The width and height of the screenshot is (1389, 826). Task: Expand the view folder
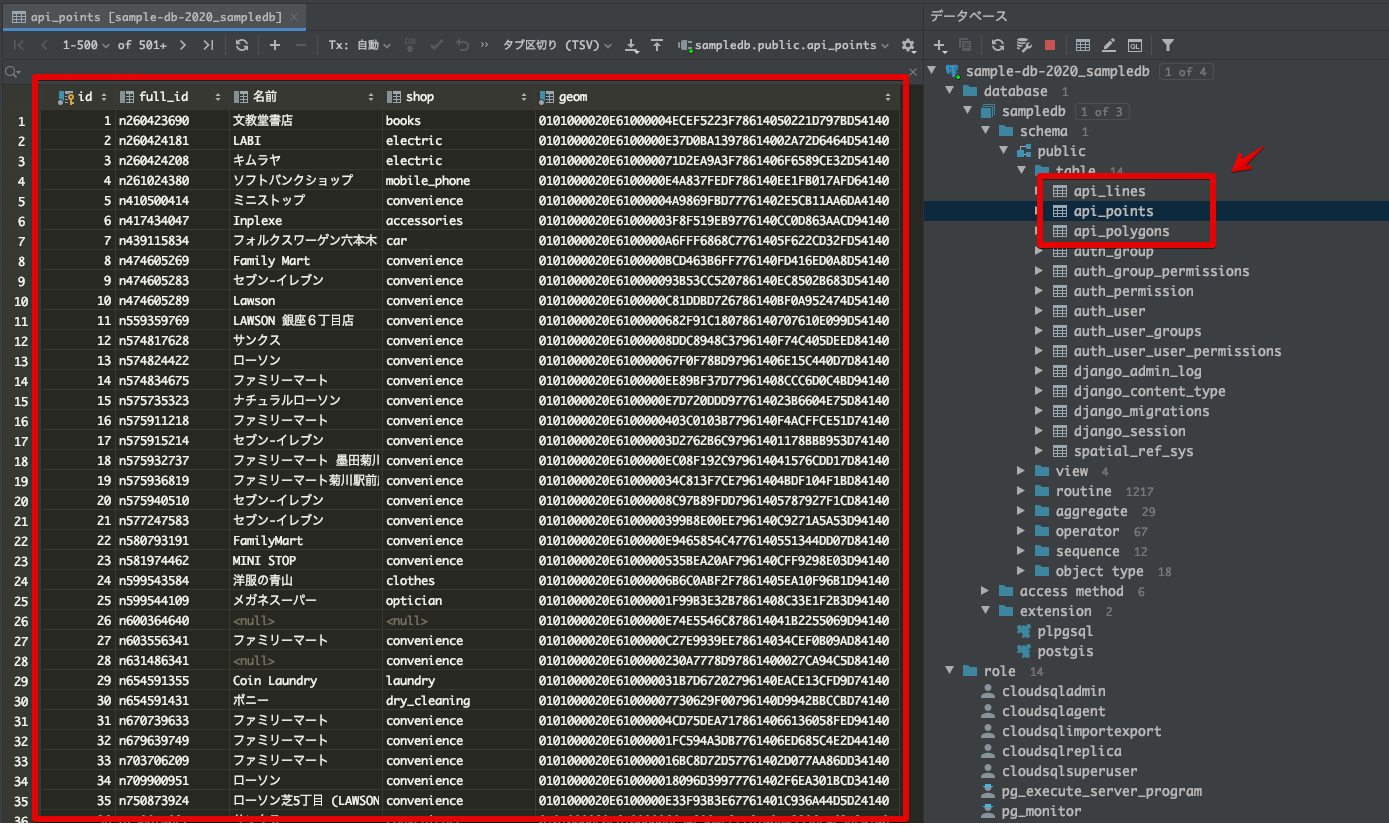tap(1021, 471)
